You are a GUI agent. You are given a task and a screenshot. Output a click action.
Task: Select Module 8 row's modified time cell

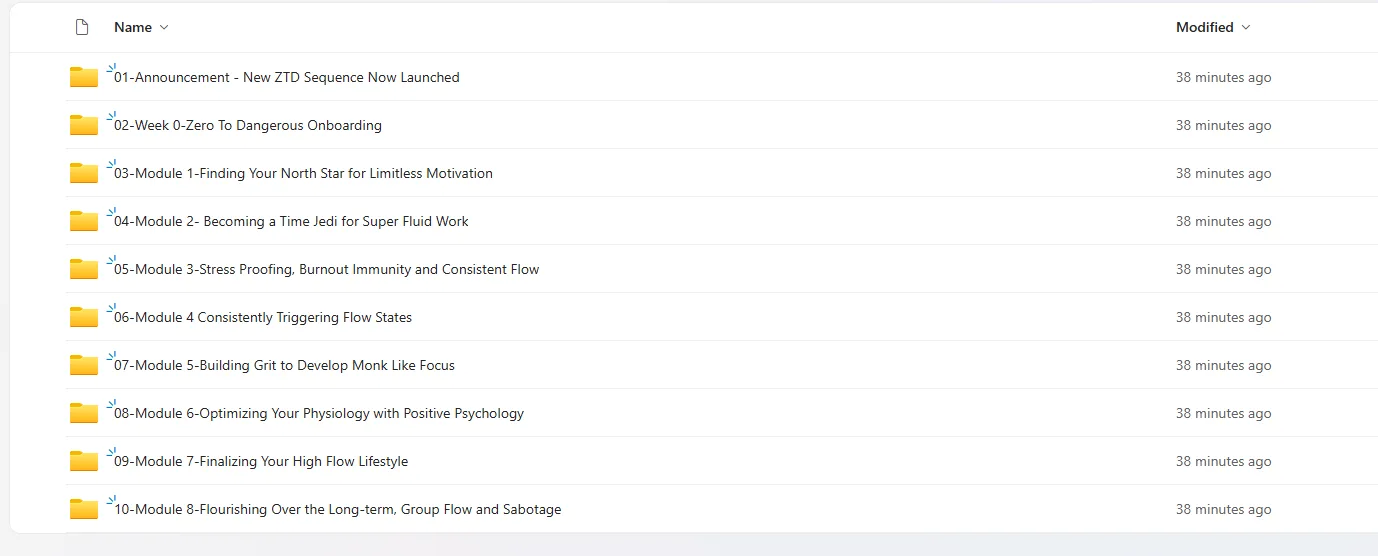(x=1223, y=509)
